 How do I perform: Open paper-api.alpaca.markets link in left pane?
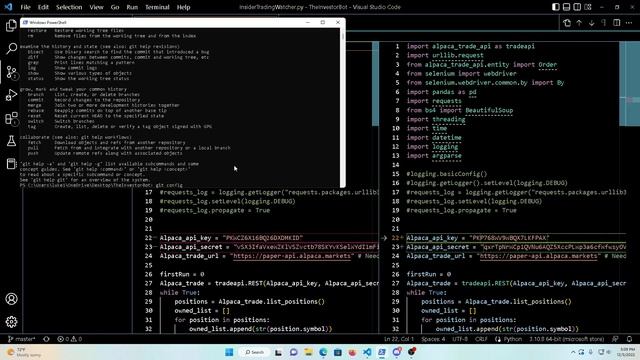292,256
